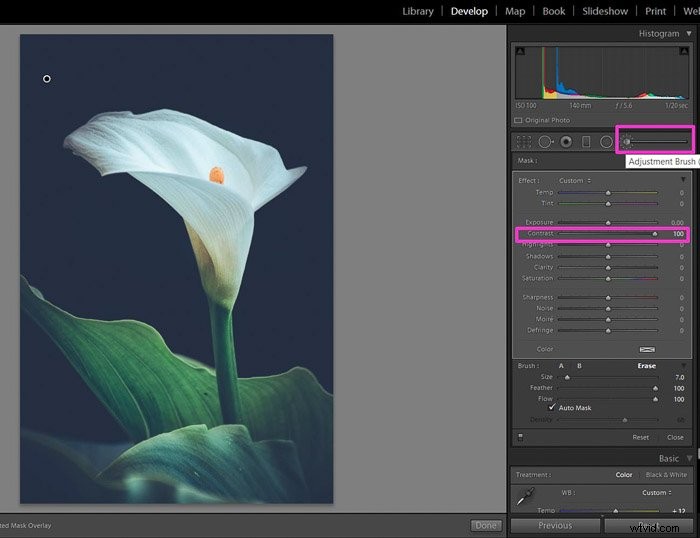Select the Graduated Filter tool
Image resolution: width=700 pixels, height=538 pixels.
tap(586, 142)
